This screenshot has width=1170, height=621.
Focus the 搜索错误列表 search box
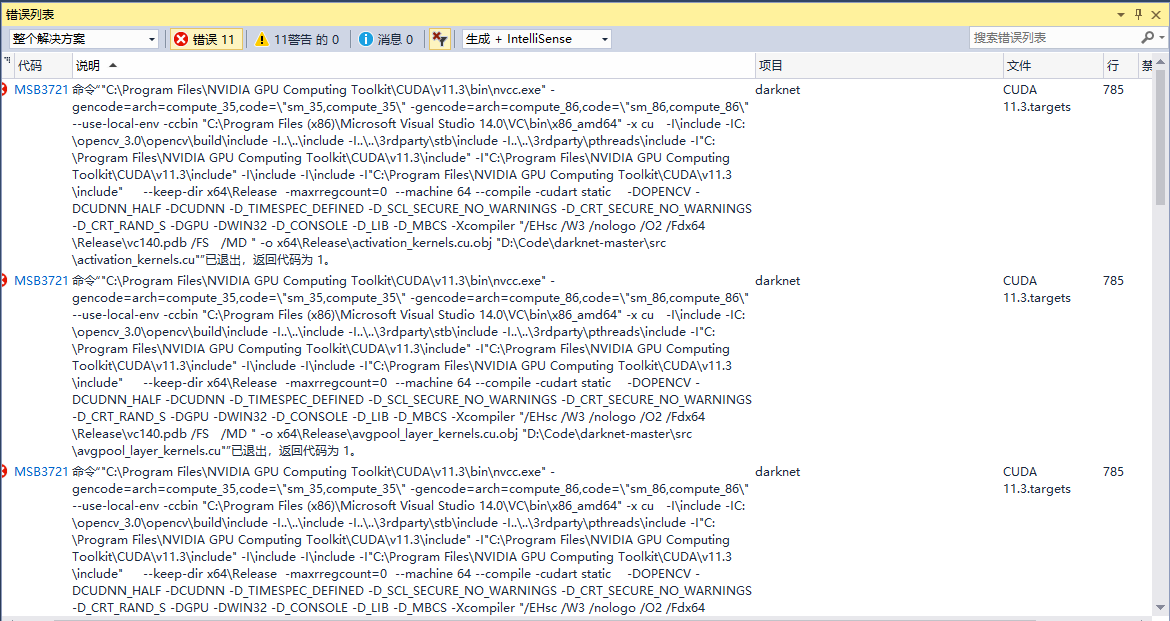1052,38
